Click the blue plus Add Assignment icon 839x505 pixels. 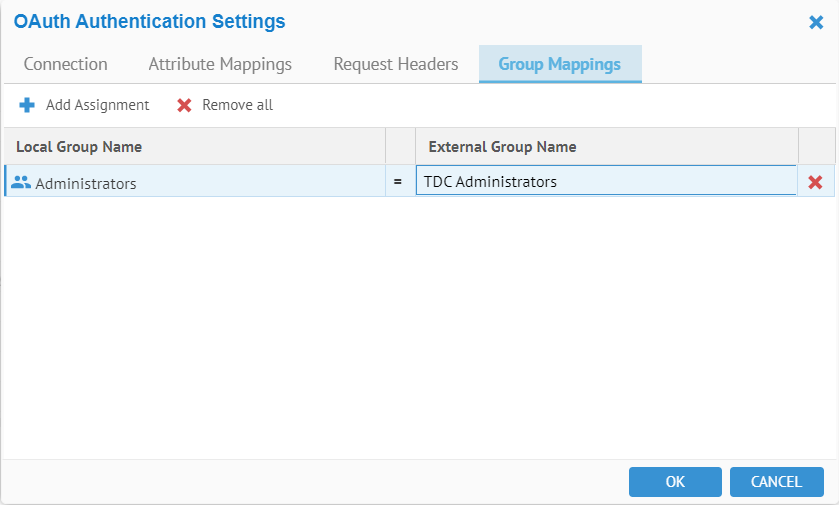pyautogui.click(x=27, y=105)
